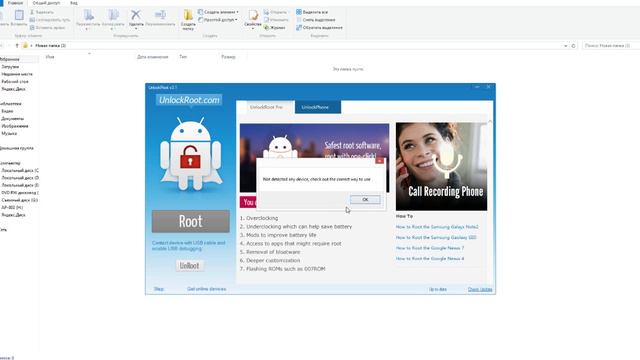The width and height of the screenshot is (640, 360).
Task: Click Check Update link in UnlockRoot
Action: (480, 289)
